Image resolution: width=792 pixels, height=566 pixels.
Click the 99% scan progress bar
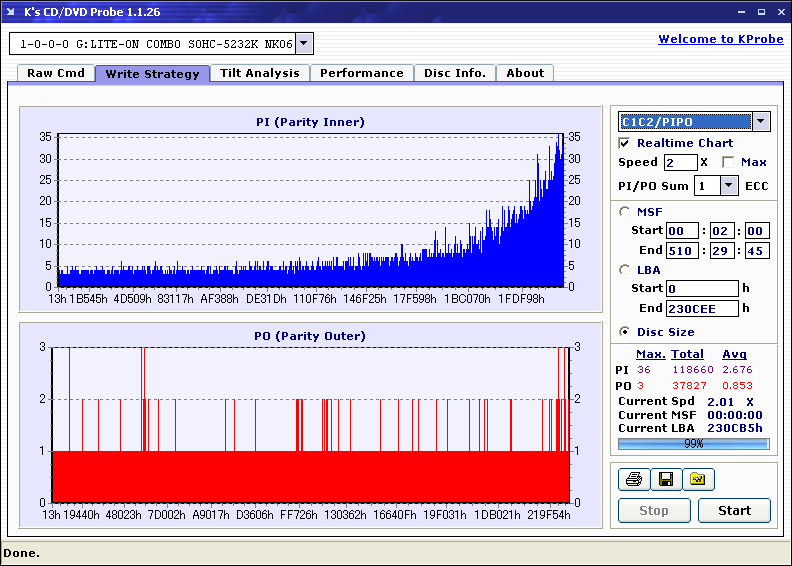[693, 443]
